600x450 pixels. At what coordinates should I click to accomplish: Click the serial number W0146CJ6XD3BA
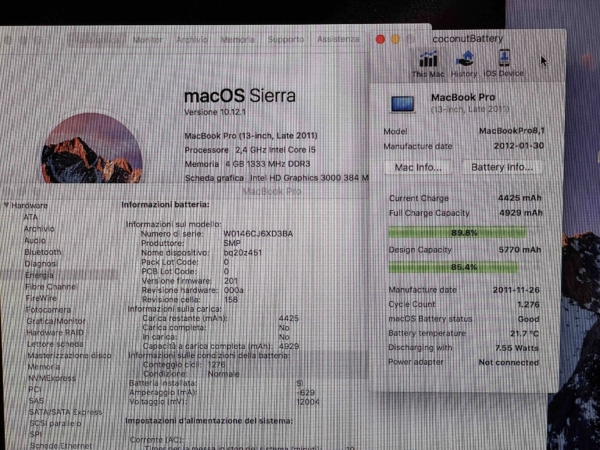[x=258, y=233]
